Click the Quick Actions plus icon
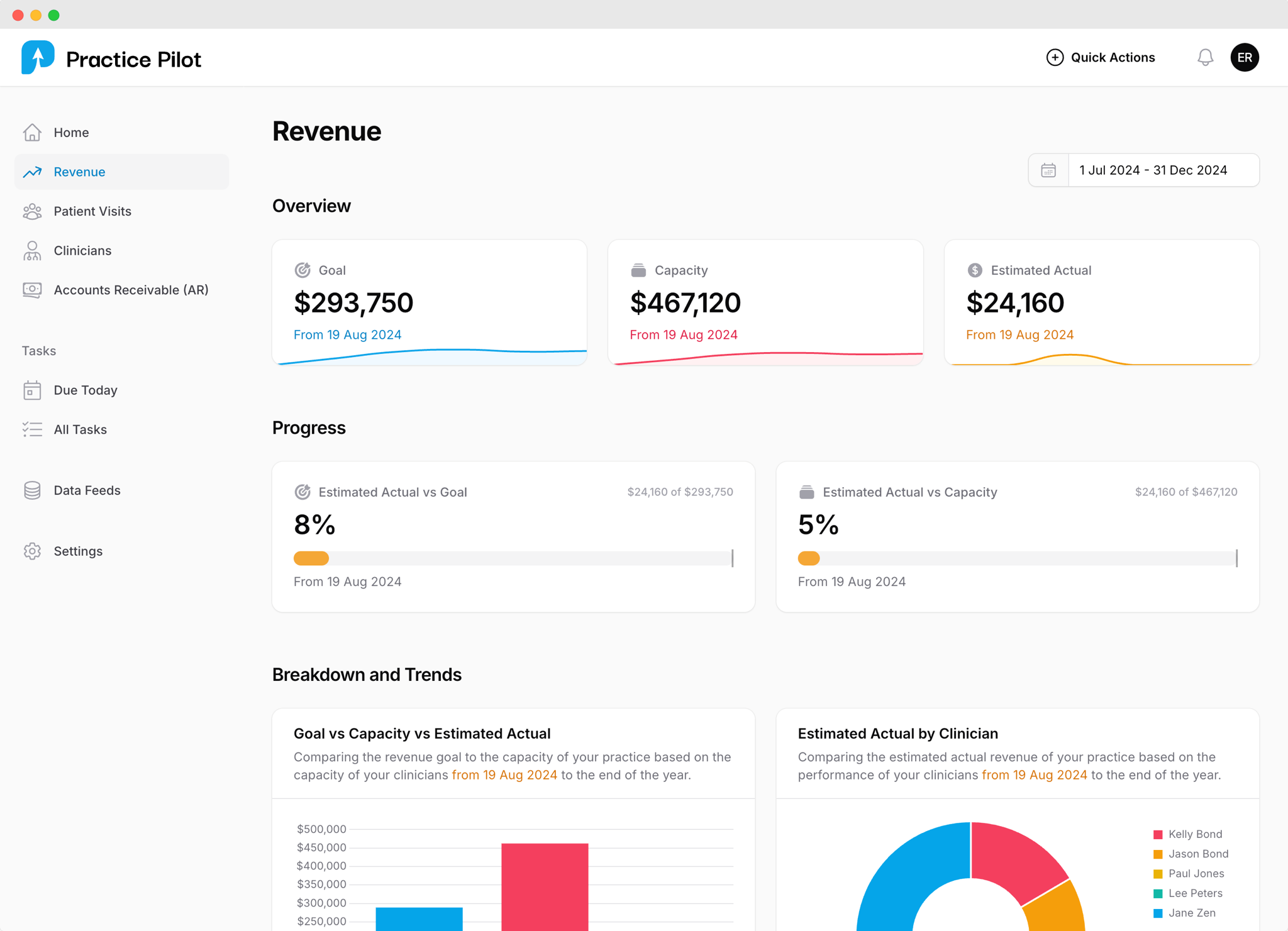This screenshot has height=931, width=1288. pos(1055,58)
